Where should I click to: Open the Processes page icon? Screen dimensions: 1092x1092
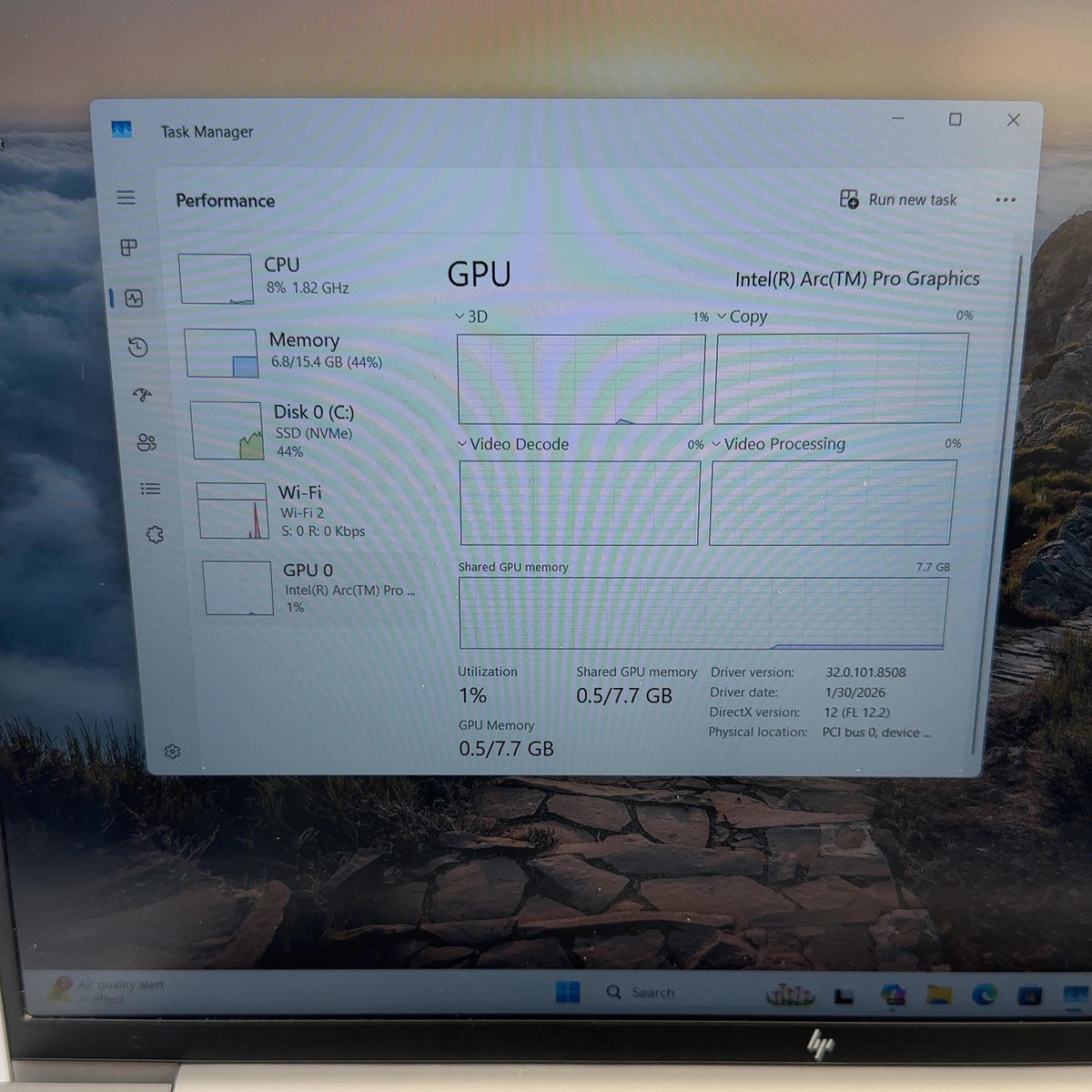tap(129, 248)
